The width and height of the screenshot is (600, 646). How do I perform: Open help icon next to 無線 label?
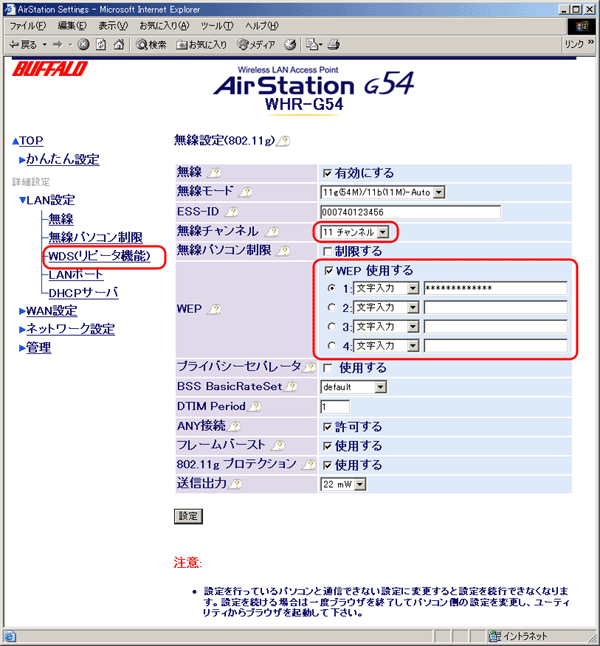click(x=214, y=173)
